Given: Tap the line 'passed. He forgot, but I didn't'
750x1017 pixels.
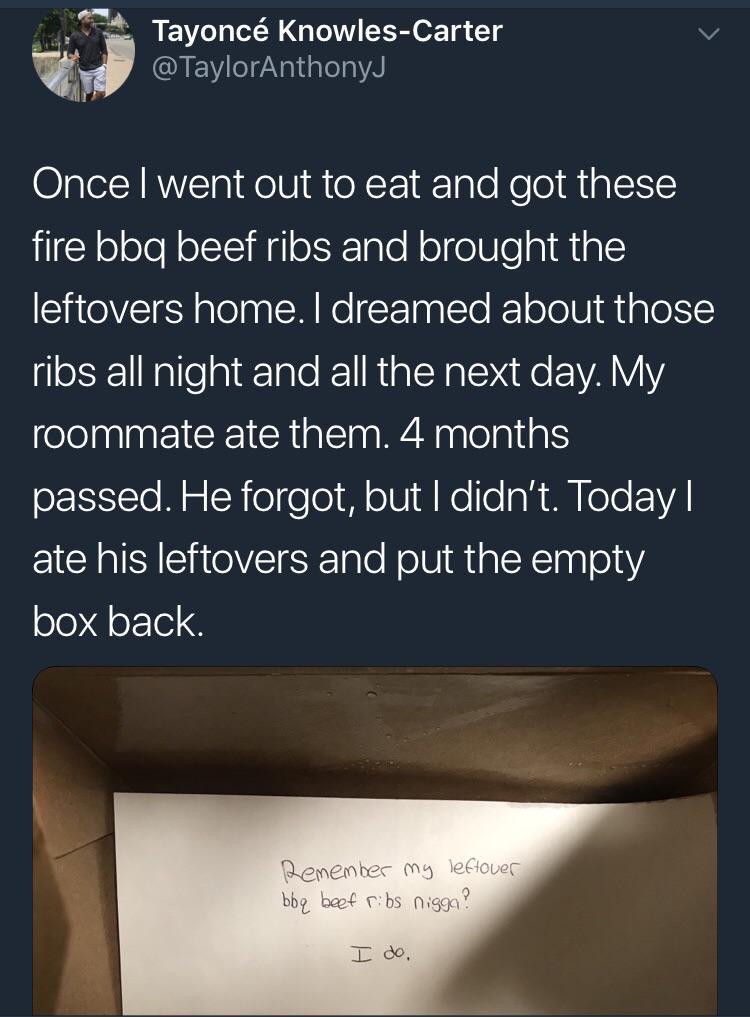Looking at the screenshot, I should pos(362,498).
